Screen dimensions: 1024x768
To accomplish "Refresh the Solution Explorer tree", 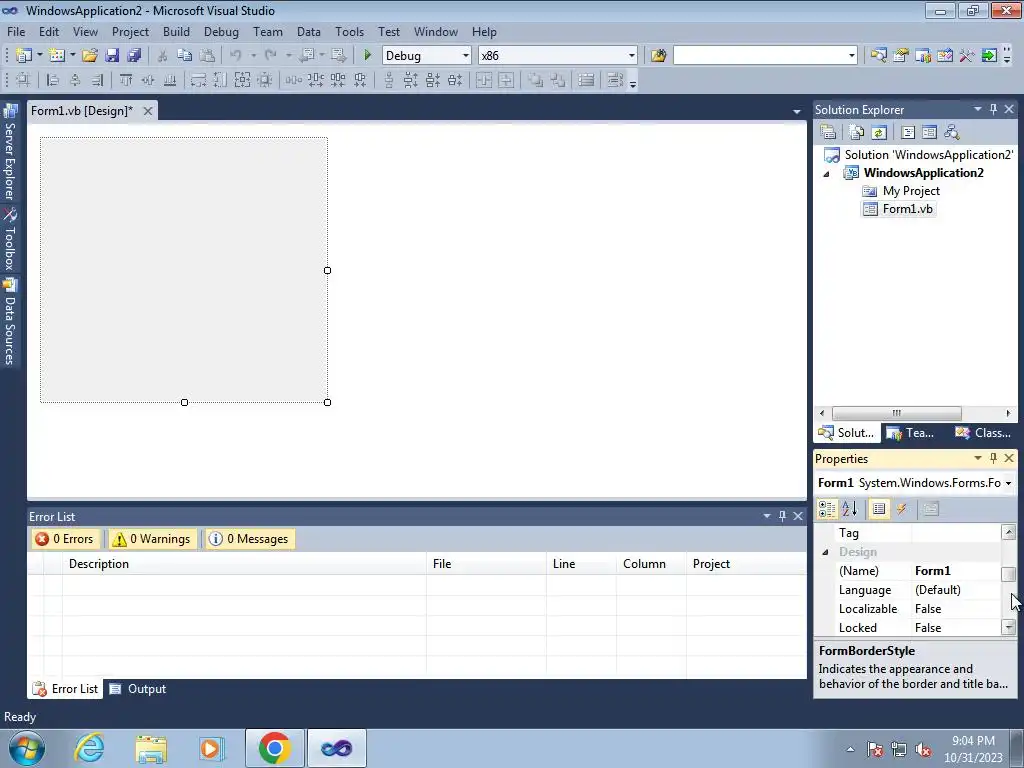I will (x=879, y=133).
